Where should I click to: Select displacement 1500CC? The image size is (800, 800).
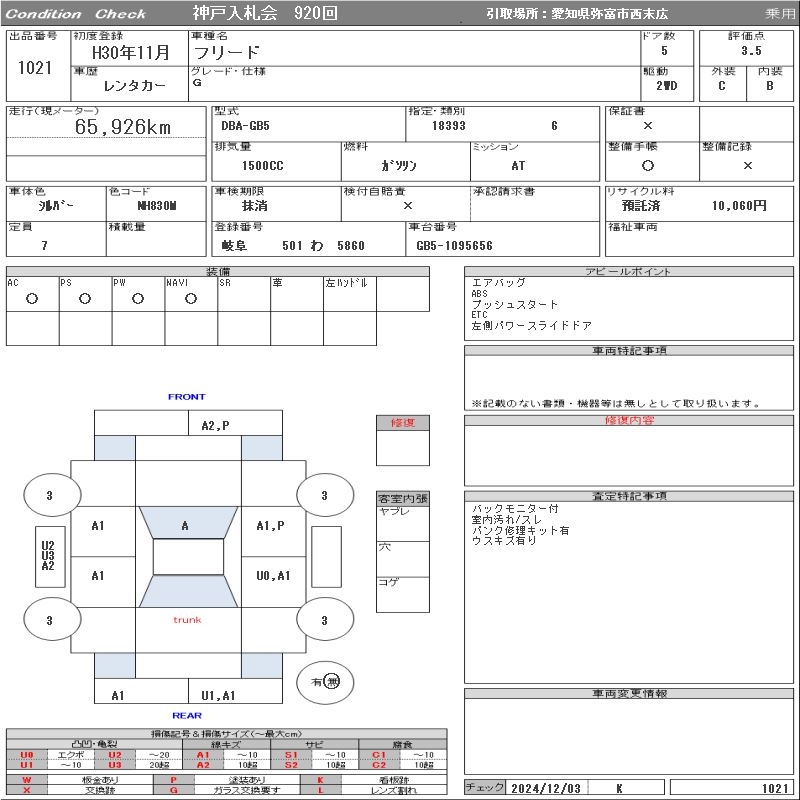[x=262, y=166]
